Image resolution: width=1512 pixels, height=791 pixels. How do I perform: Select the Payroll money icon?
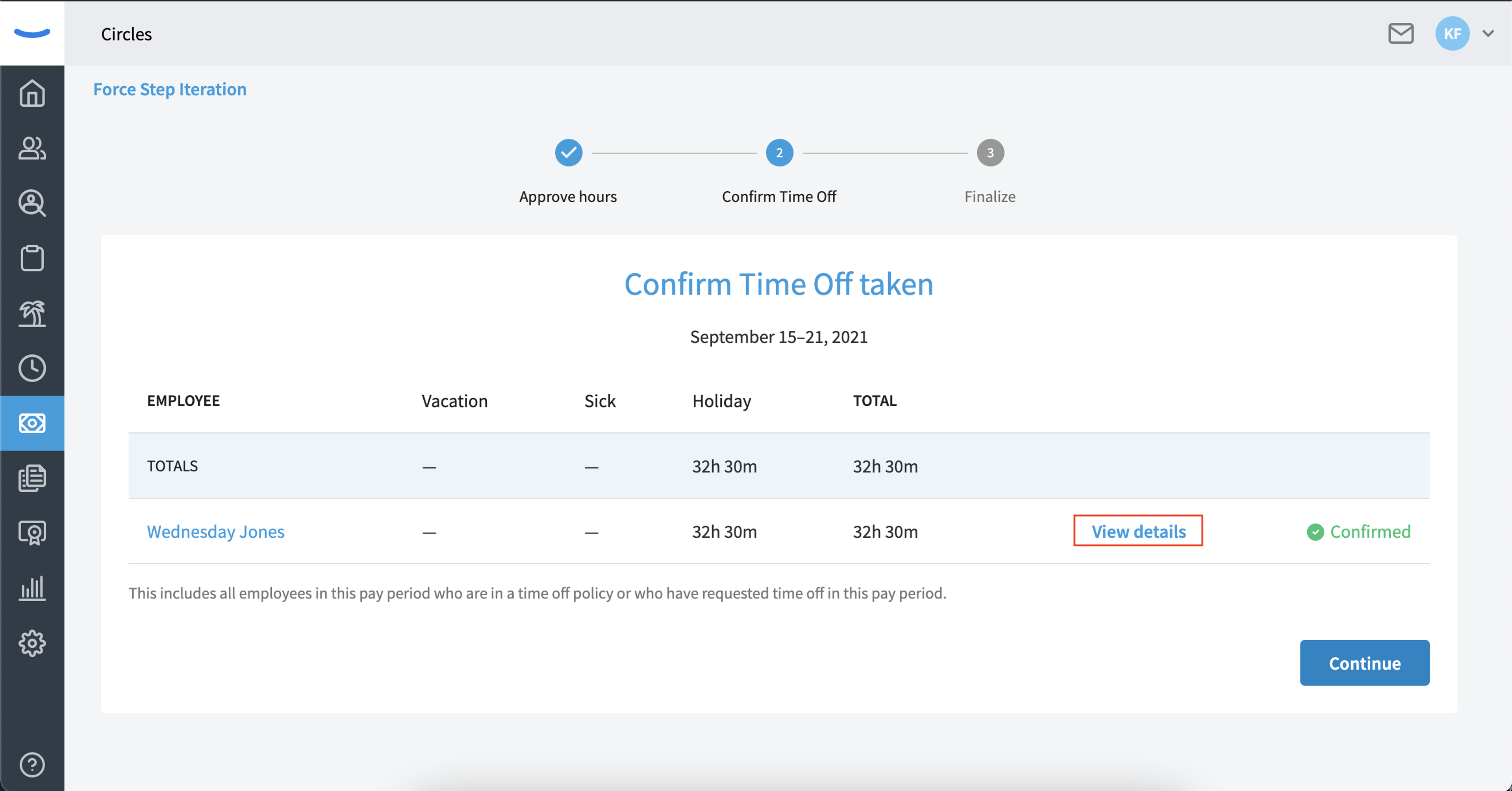(31, 423)
